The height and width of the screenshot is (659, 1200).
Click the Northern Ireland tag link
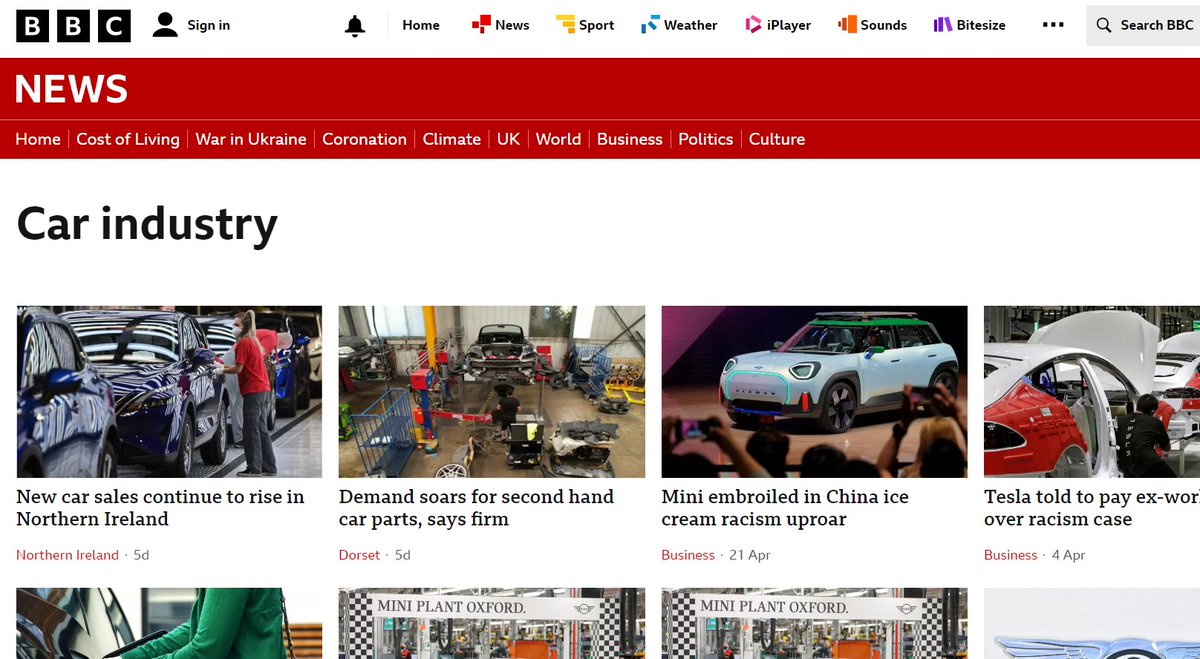click(67, 555)
